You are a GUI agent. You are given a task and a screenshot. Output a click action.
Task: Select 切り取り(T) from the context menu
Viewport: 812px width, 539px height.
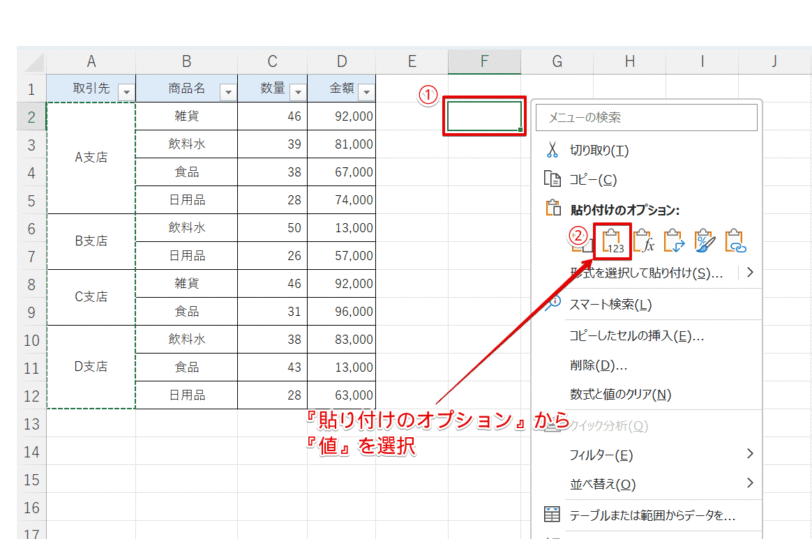point(599,151)
